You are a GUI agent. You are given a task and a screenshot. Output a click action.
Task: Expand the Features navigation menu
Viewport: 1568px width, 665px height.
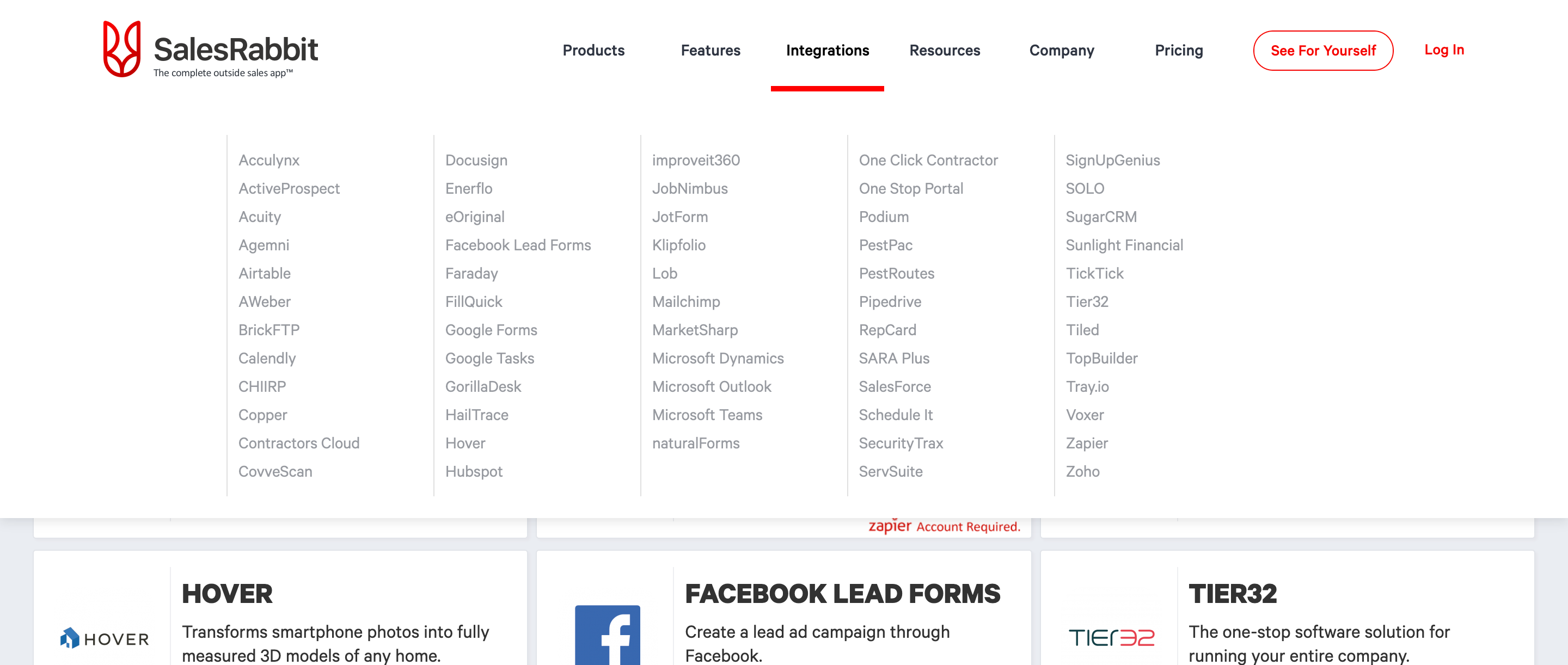(710, 51)
